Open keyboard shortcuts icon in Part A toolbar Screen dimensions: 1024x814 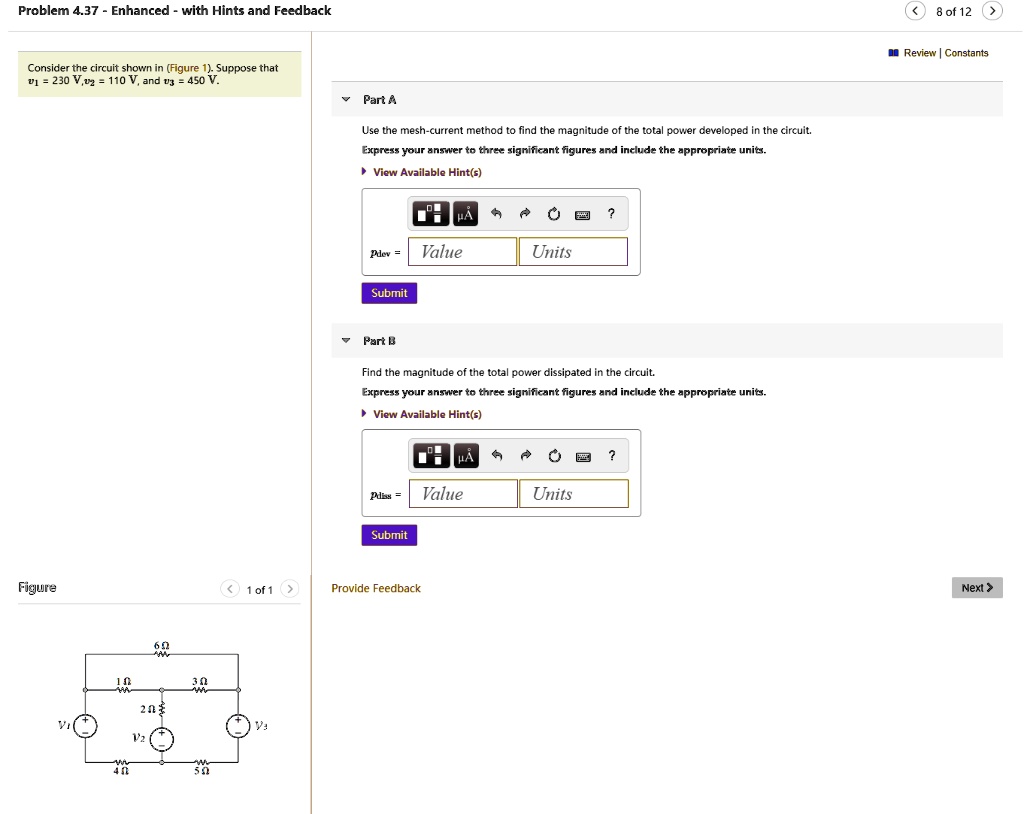point(583,213)
